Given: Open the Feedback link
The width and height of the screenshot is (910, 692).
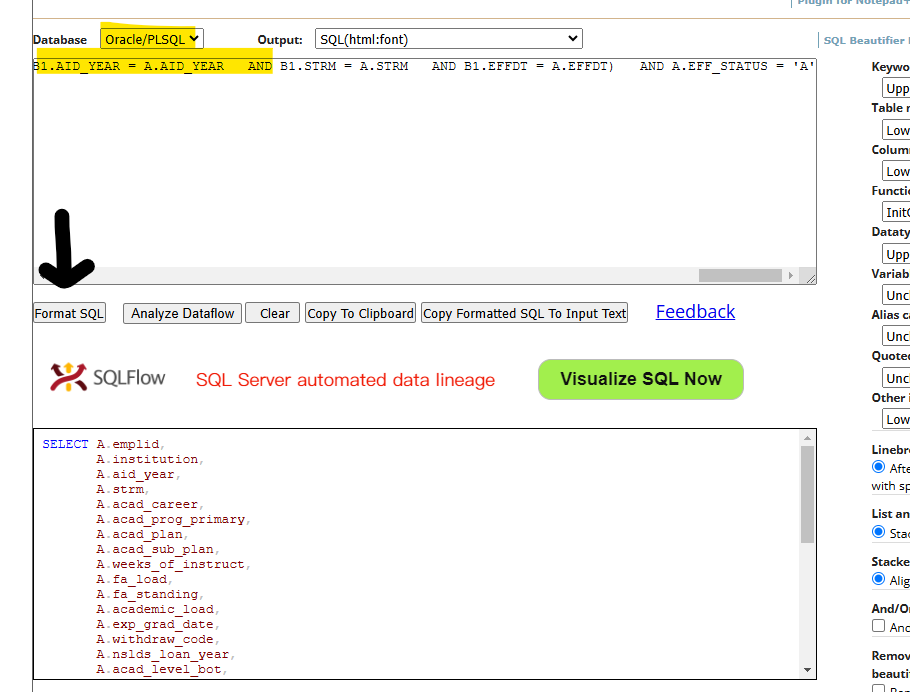Looking at the screenshot, I should (x=695, y=312).
